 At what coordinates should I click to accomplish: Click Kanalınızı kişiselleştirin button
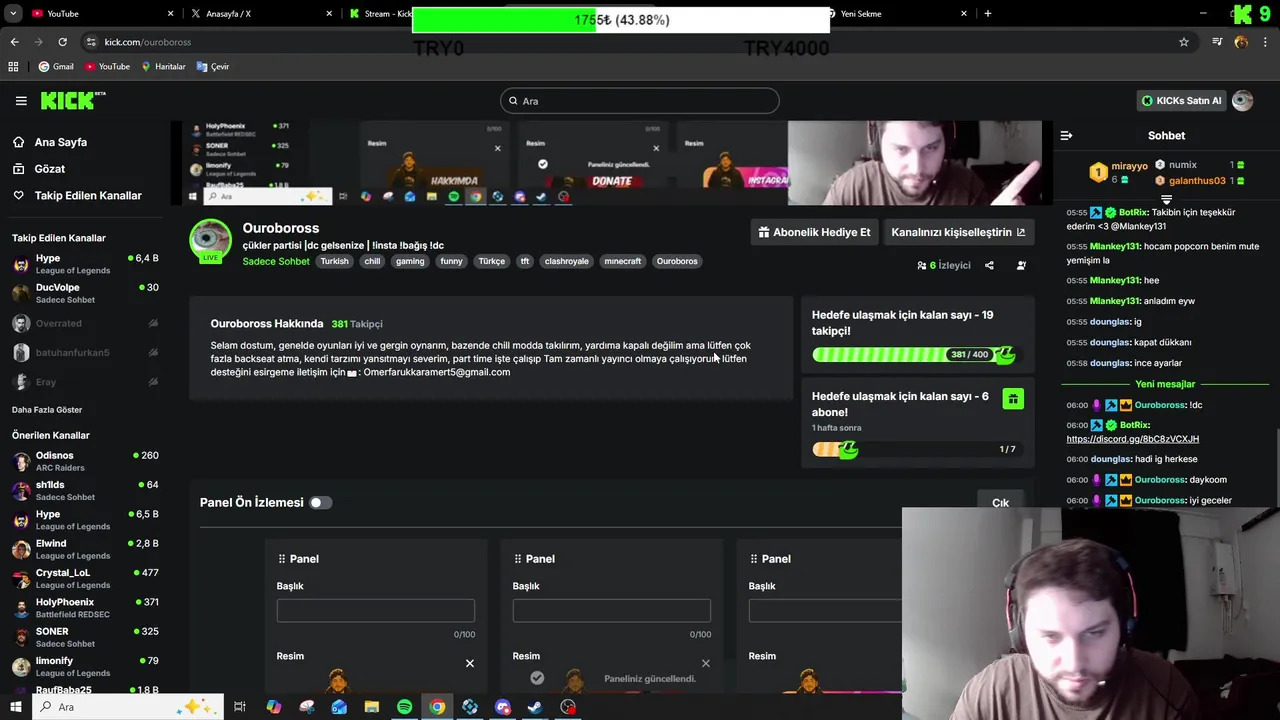(958, 232)
